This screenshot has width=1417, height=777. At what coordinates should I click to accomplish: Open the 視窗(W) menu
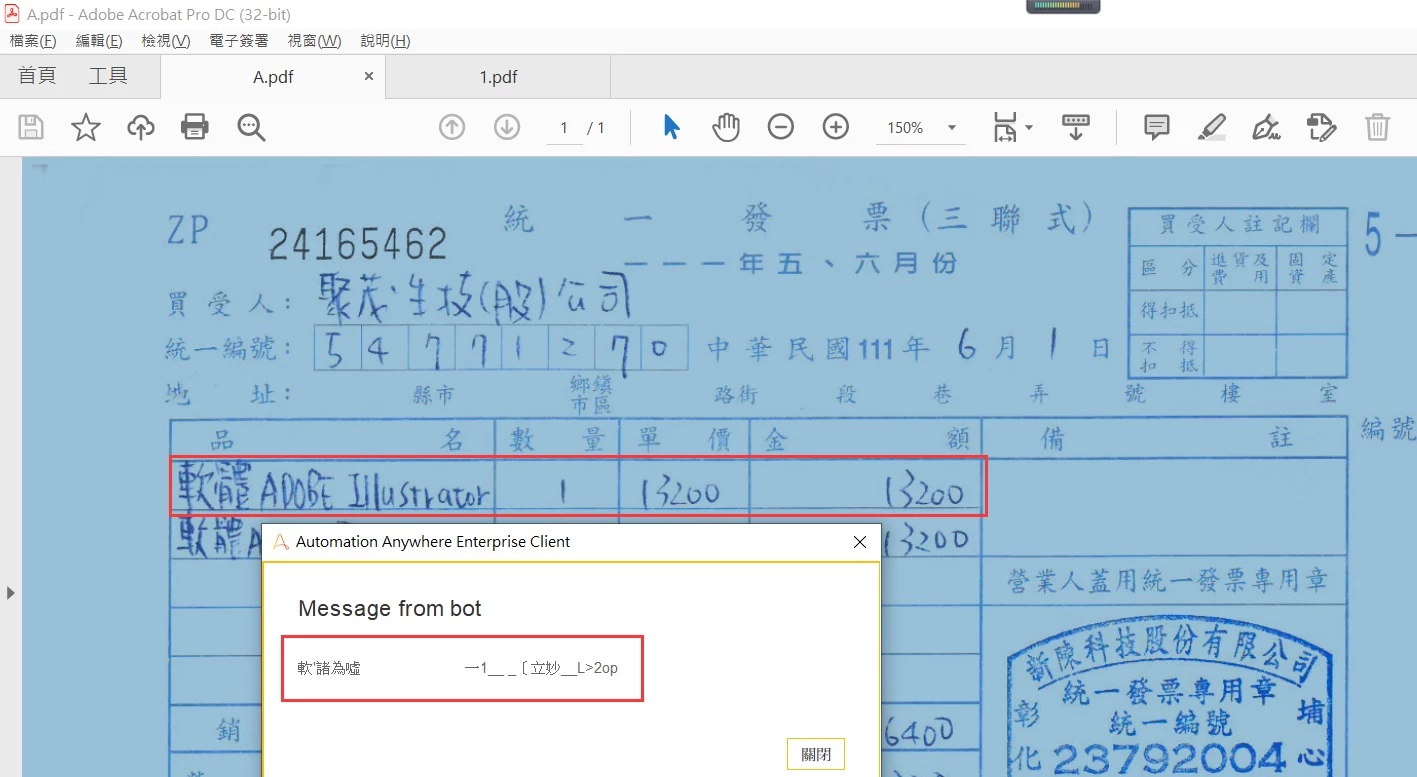pos(314,41)
